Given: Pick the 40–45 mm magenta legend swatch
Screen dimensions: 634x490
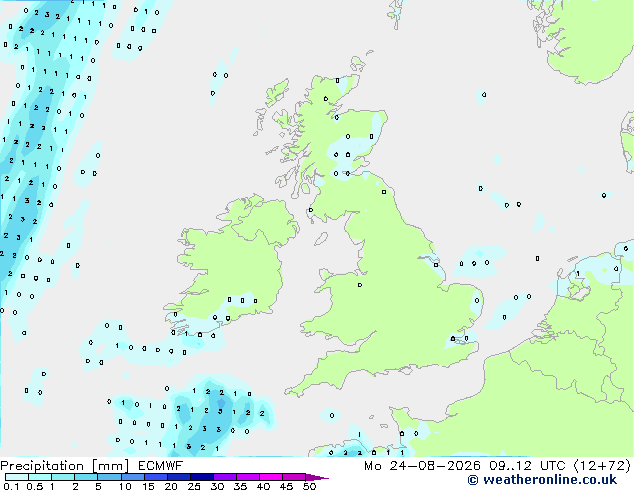Looking at the screenshot, I should click(x=271, y=477).
